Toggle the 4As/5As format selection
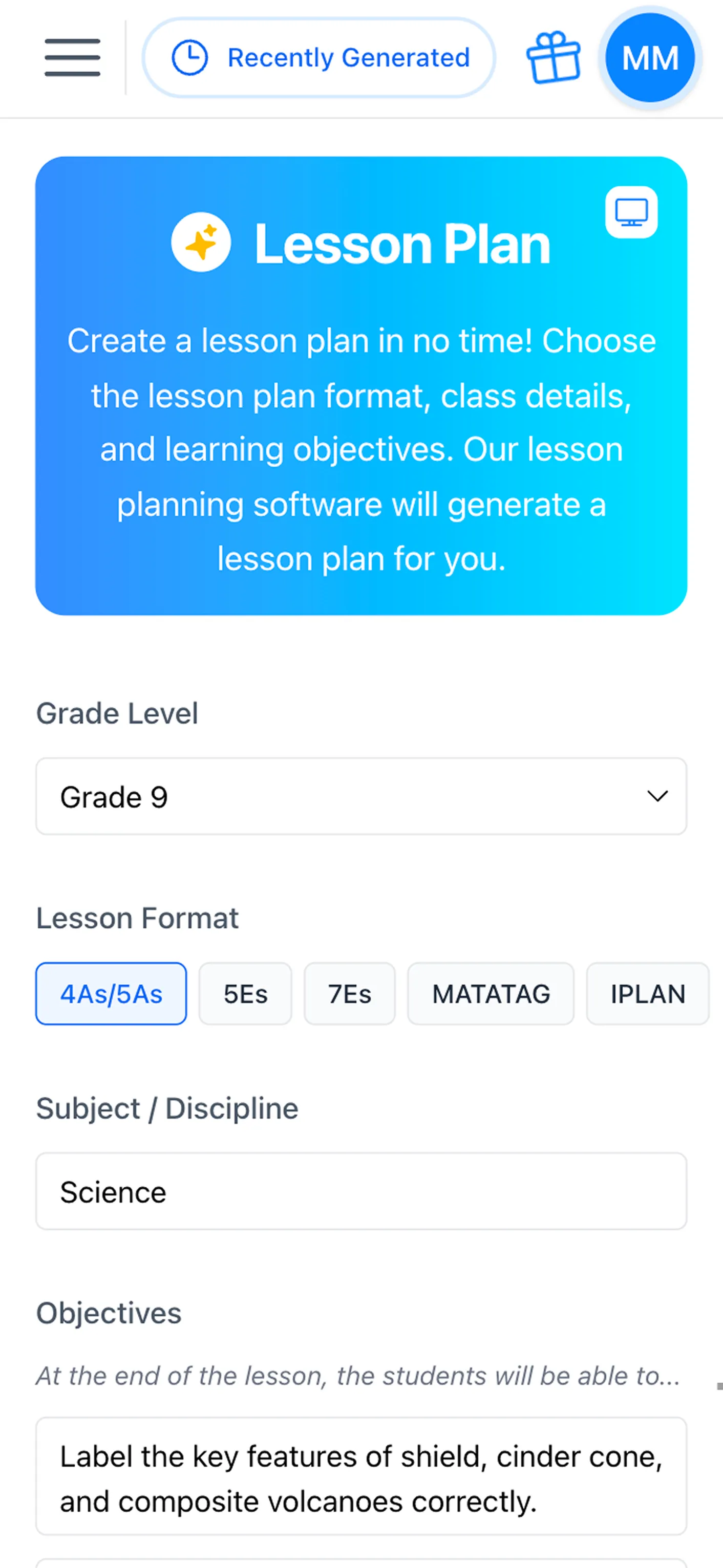This screenshot has height=1568, width=723. (110, 993)
